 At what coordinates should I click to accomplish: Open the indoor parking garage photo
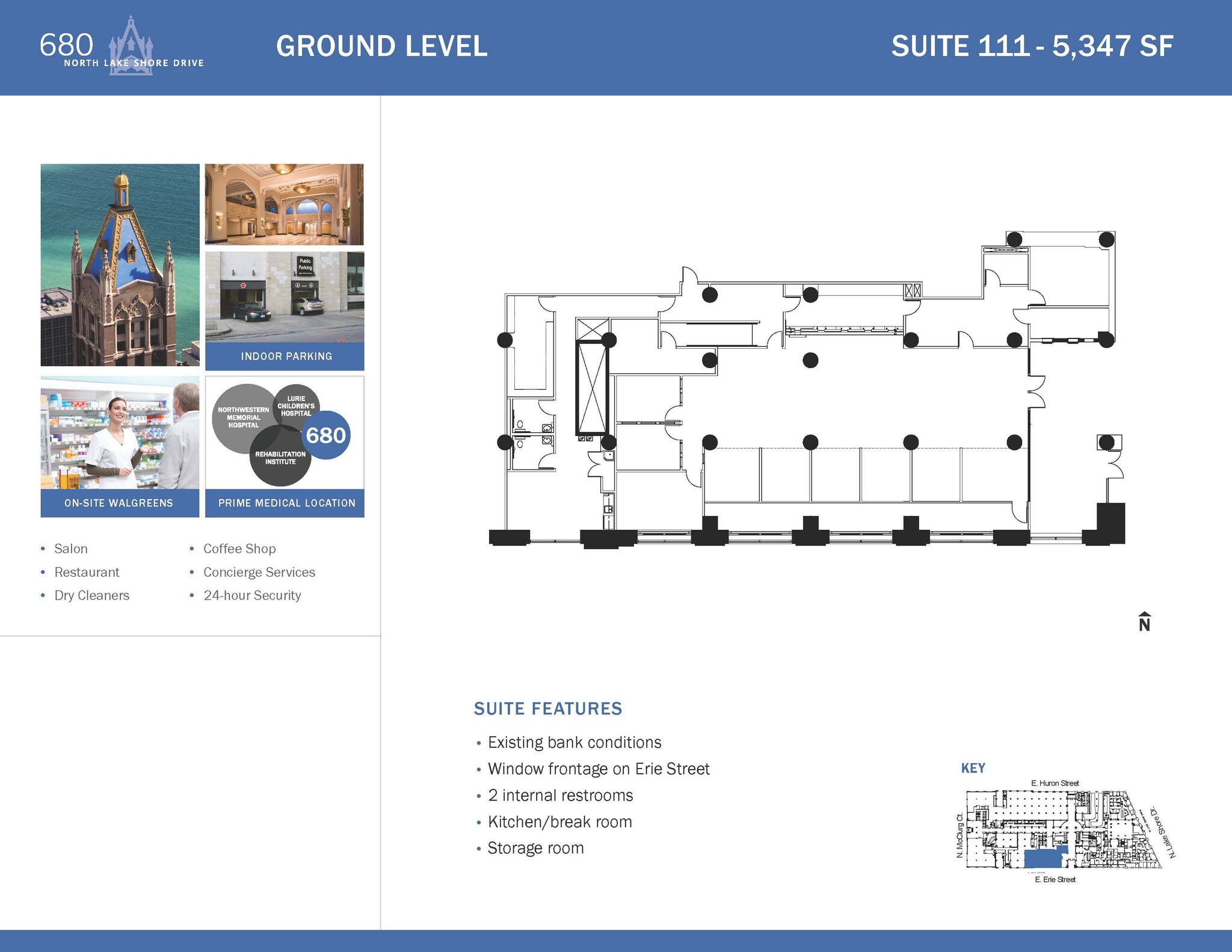285,297
